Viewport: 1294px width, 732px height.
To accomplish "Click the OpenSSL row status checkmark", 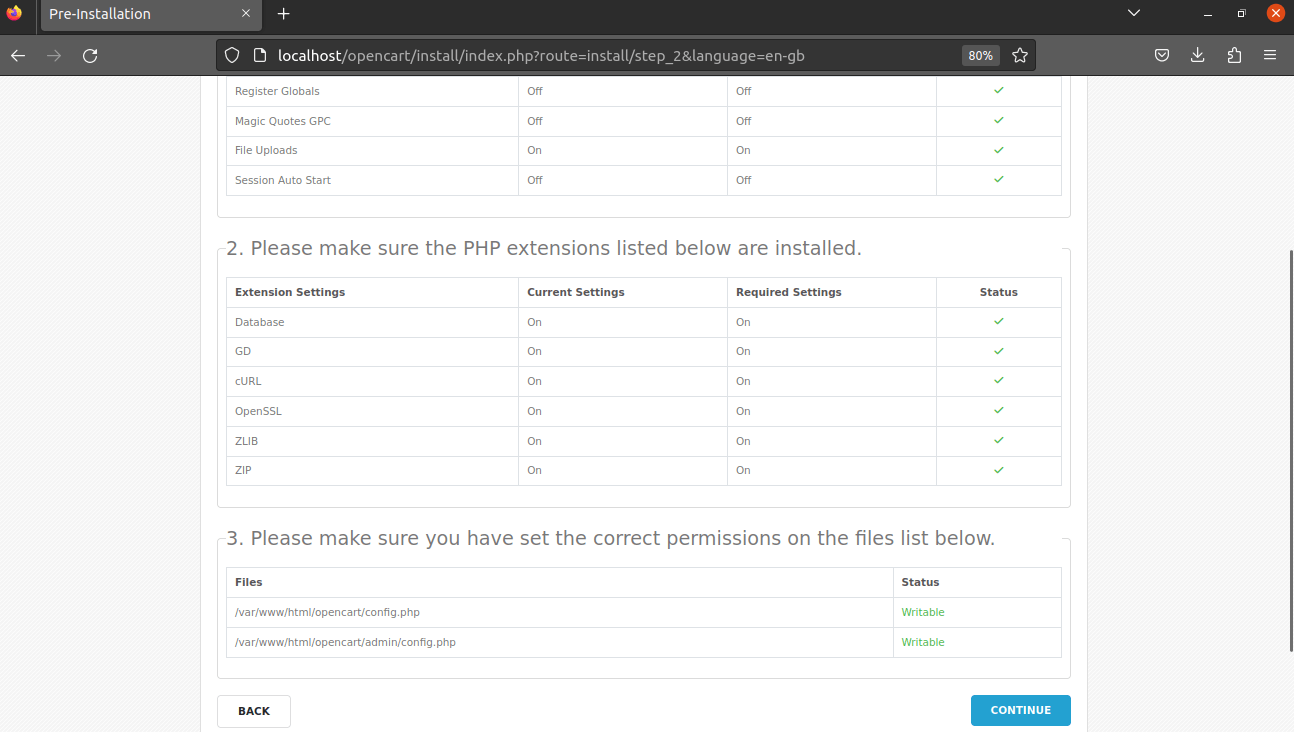I will tap(998, 410).
